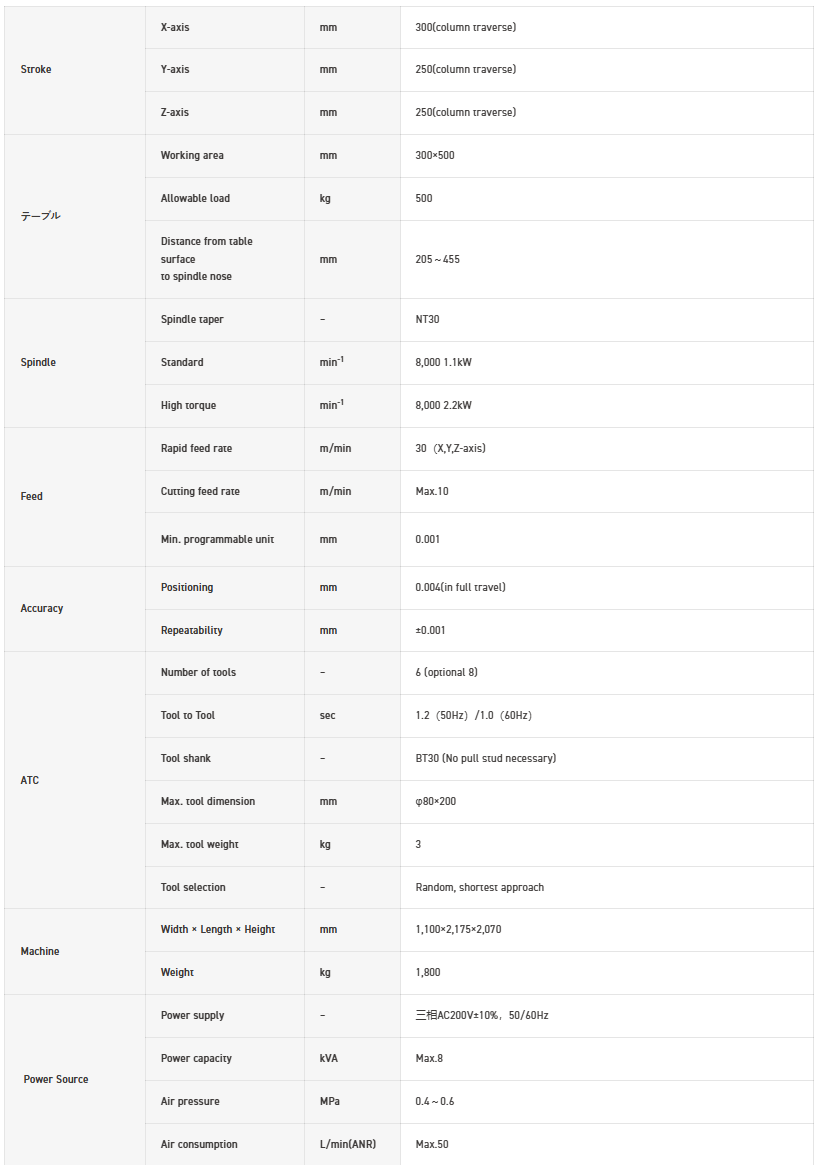Click the Rapid feed rate label
Image resolution: width=817 pixels, height=1165 pixels.
click(196, 448)
